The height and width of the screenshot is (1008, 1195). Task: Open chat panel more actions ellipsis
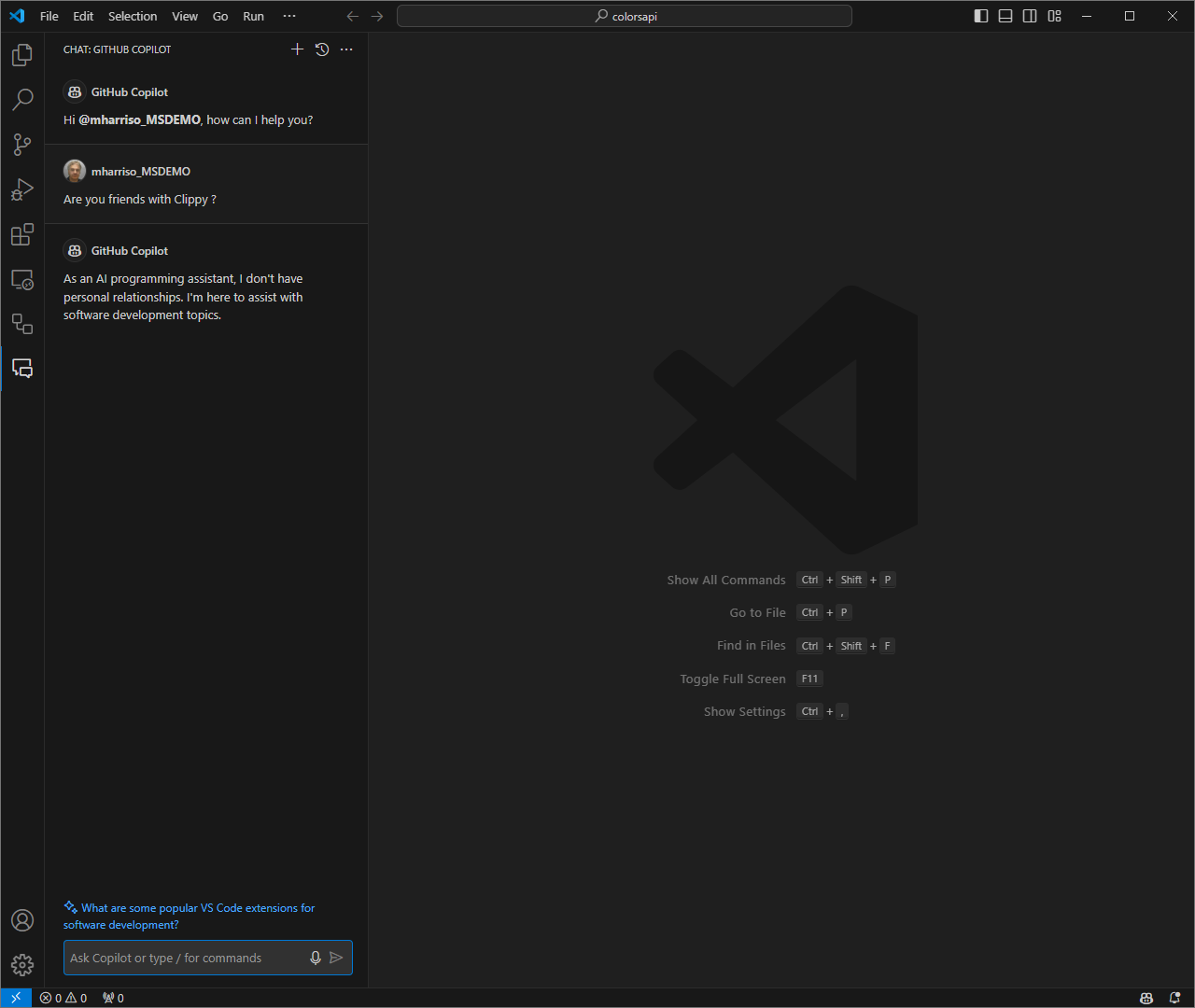coord(346,49)
